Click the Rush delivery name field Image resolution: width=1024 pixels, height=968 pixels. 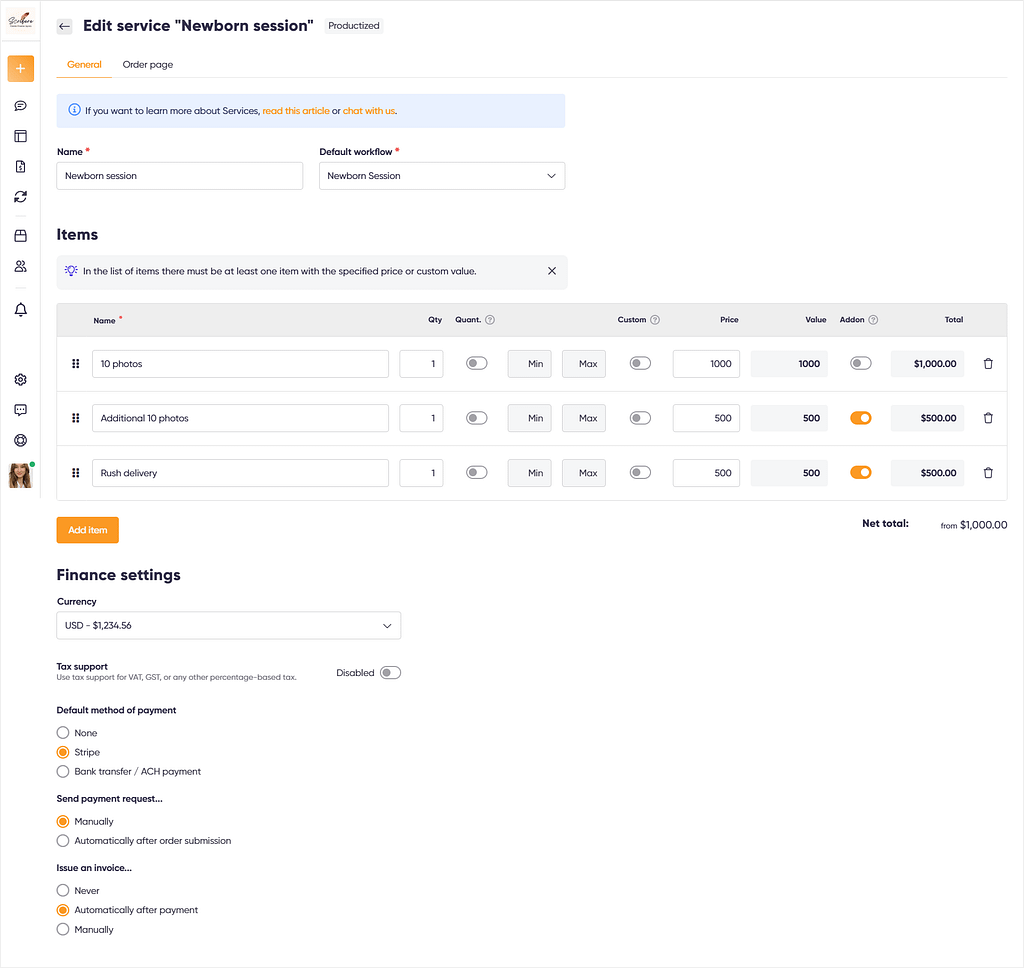240,473
